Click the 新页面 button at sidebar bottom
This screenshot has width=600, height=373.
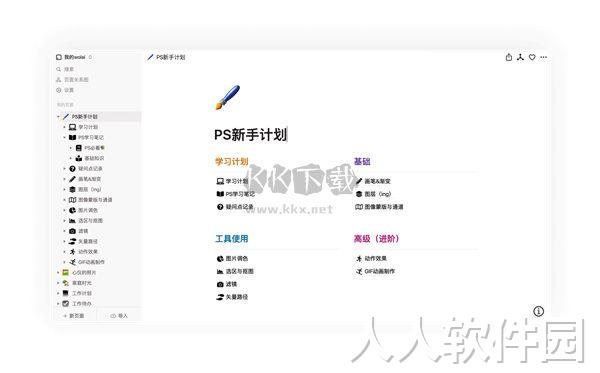(x=74, y=316)
